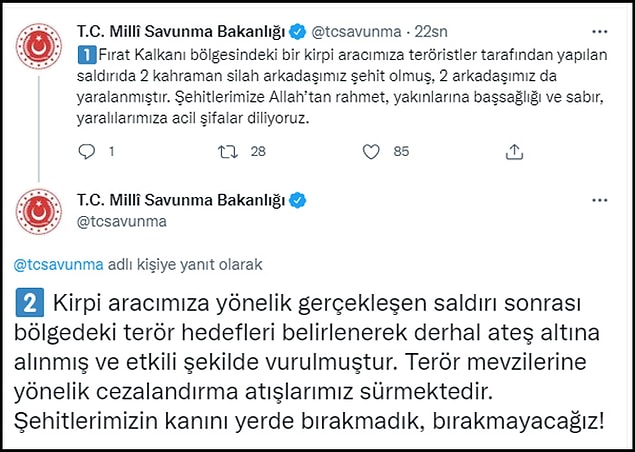
Task: Click @tcsavunma handle in first tweet header
Action: [356, 32]
